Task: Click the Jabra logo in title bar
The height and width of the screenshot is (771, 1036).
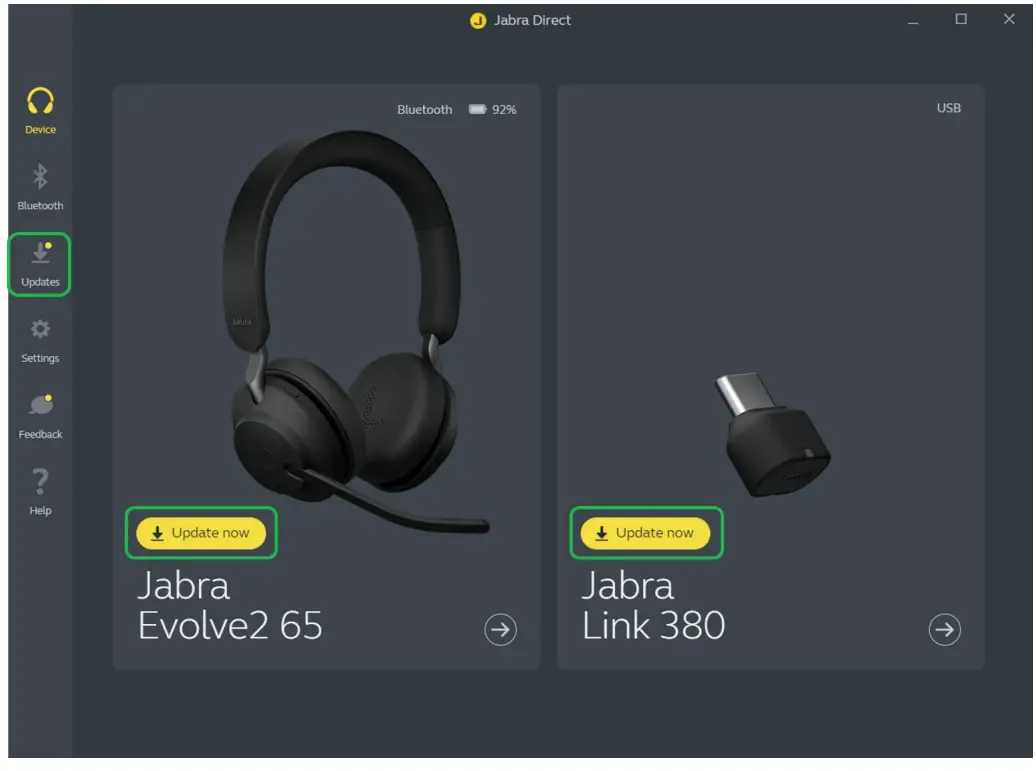Action: (477, 20)
